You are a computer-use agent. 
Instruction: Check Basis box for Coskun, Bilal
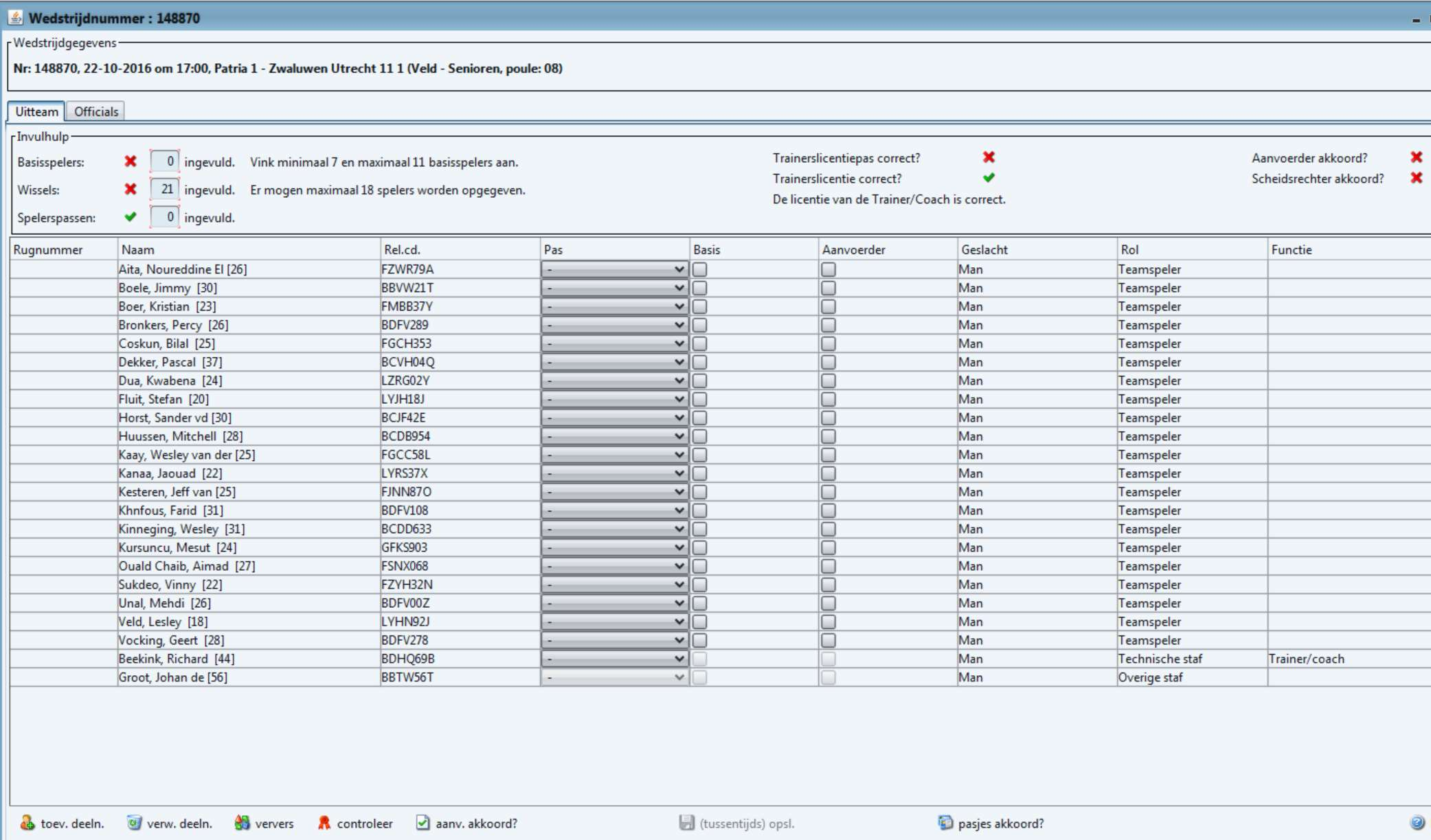click(x=699, y=343)
